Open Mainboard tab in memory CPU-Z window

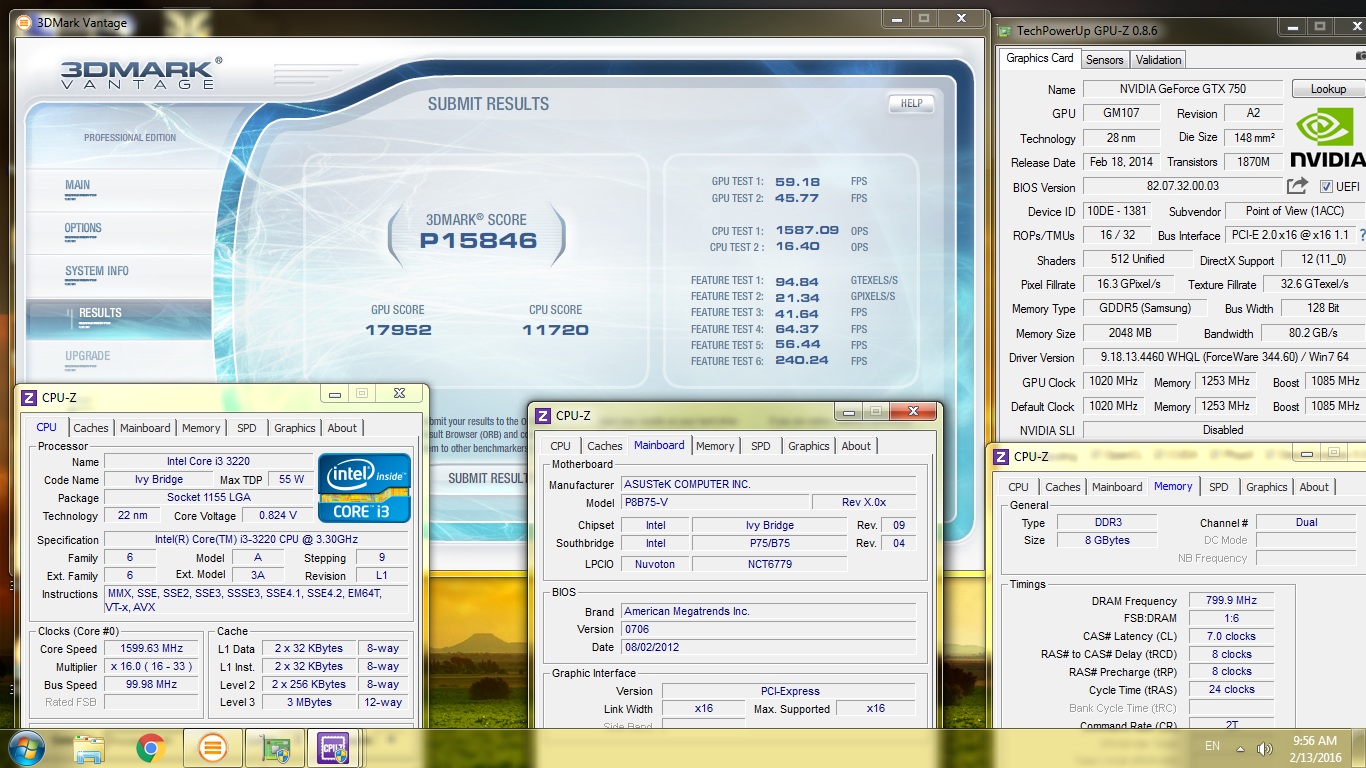[1117, 487]
